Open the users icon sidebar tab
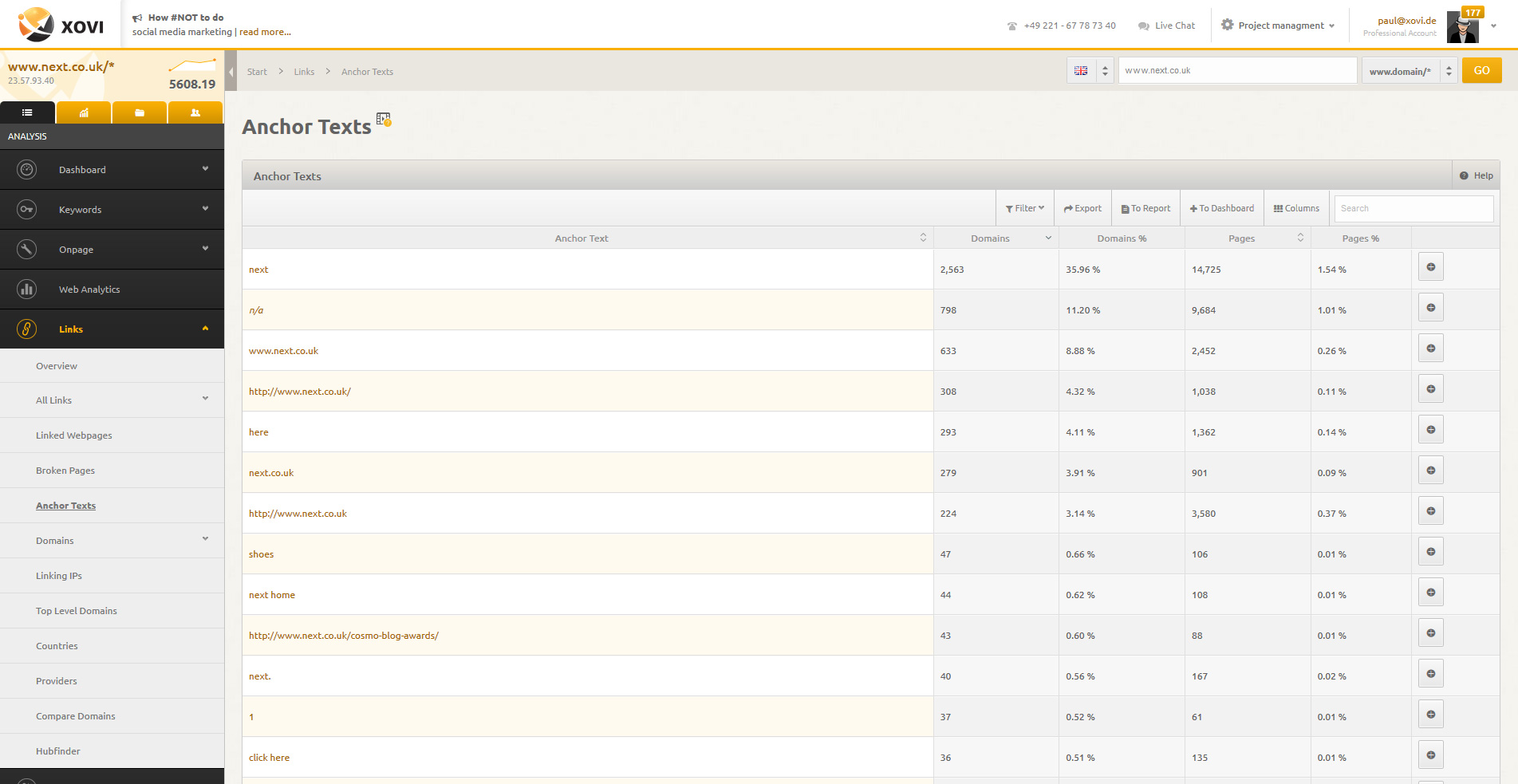 point(195,113)
